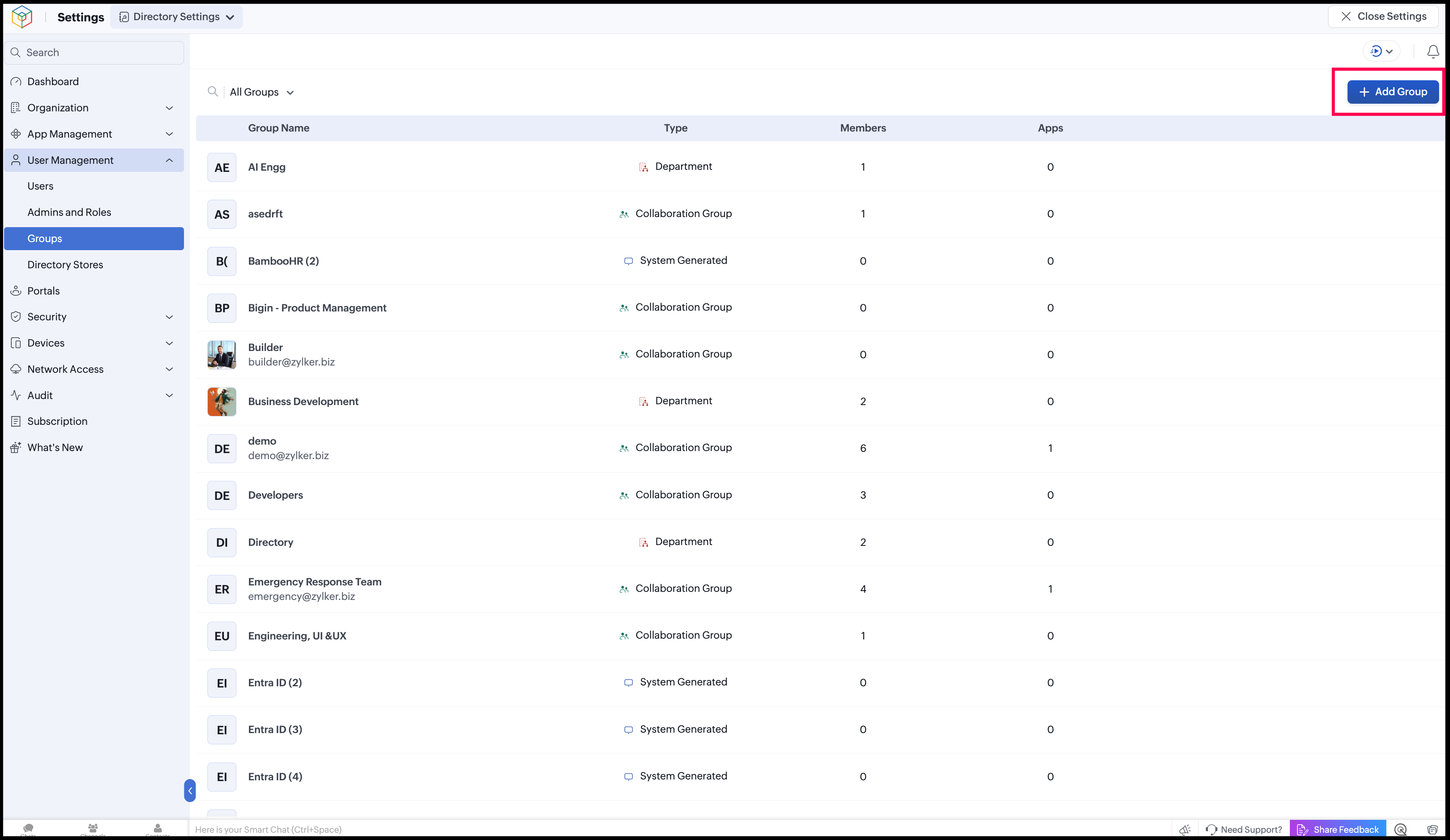Open the BambooHR (2) group
The image size is (1450, 840).
pyautogui.click(x=283, y=261)
